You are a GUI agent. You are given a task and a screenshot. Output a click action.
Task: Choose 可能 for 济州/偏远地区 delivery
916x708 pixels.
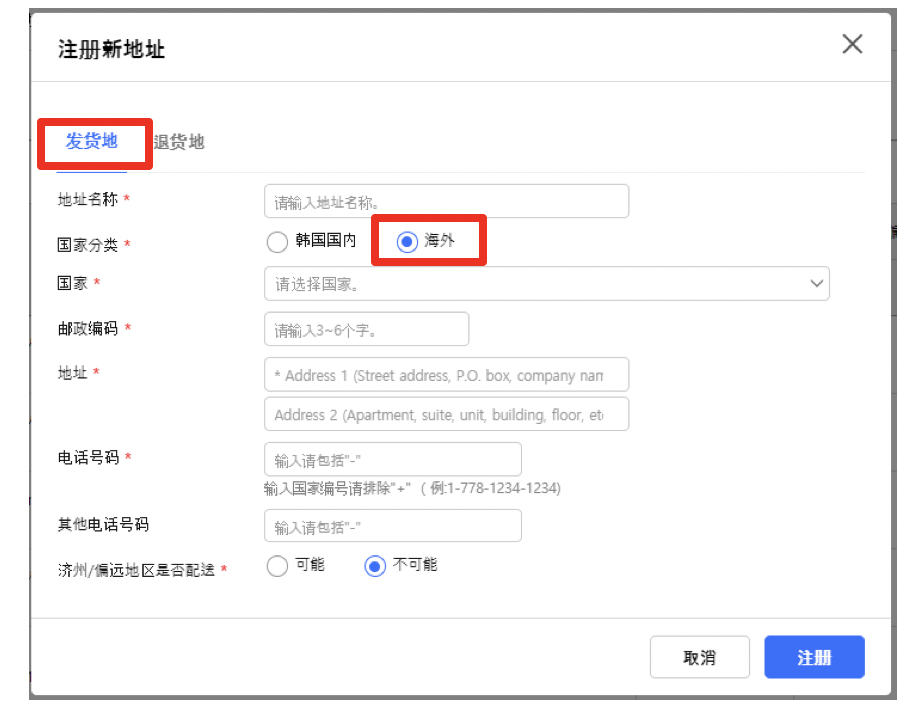pos(277,565)
